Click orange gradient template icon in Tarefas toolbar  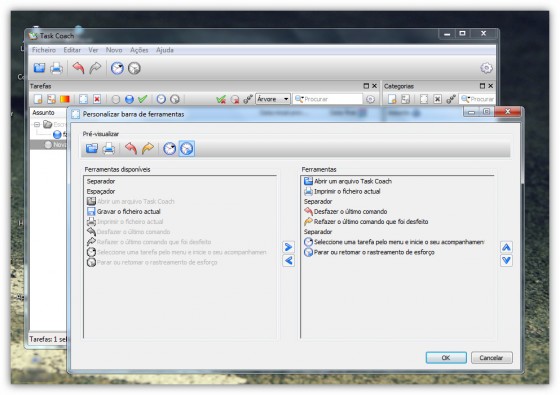(x=65, y=99)
